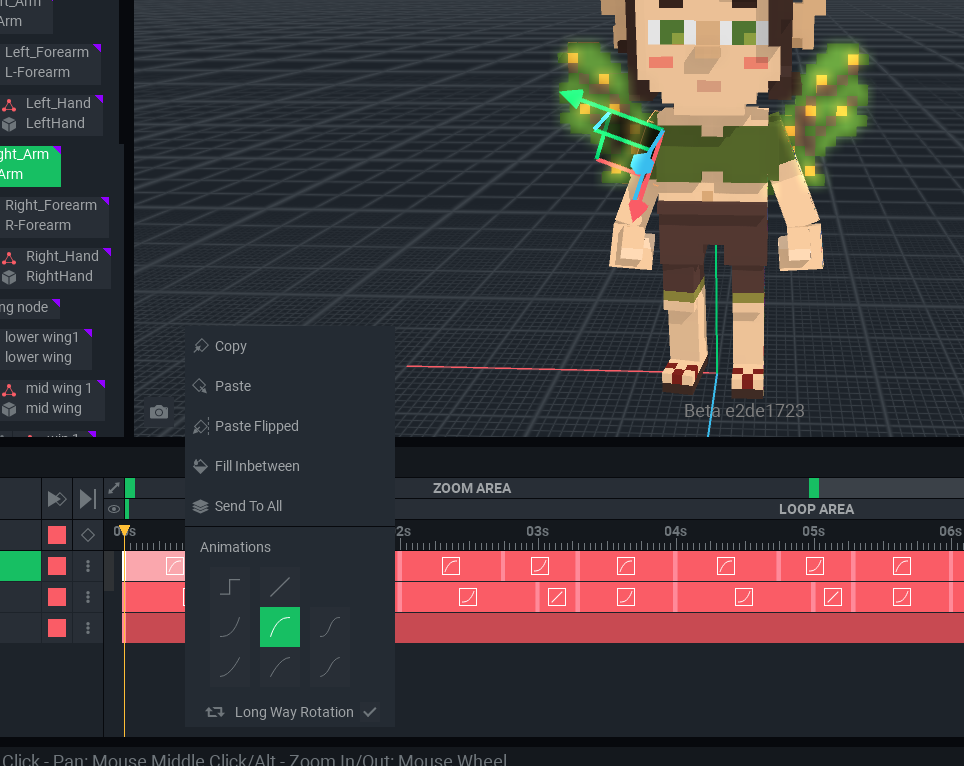Click the green highlighted ease-out curve
This screenshot has height=766, width=964.
click(x=280, y=627)
